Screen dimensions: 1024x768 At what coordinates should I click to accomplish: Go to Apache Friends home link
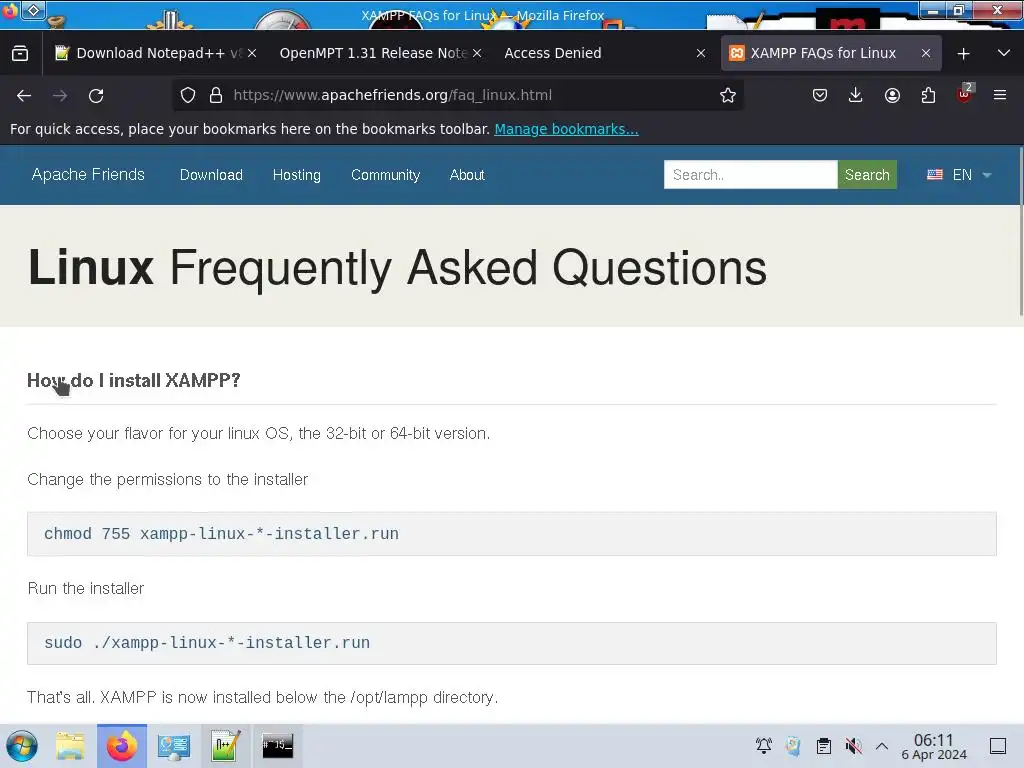coord(88,174)
